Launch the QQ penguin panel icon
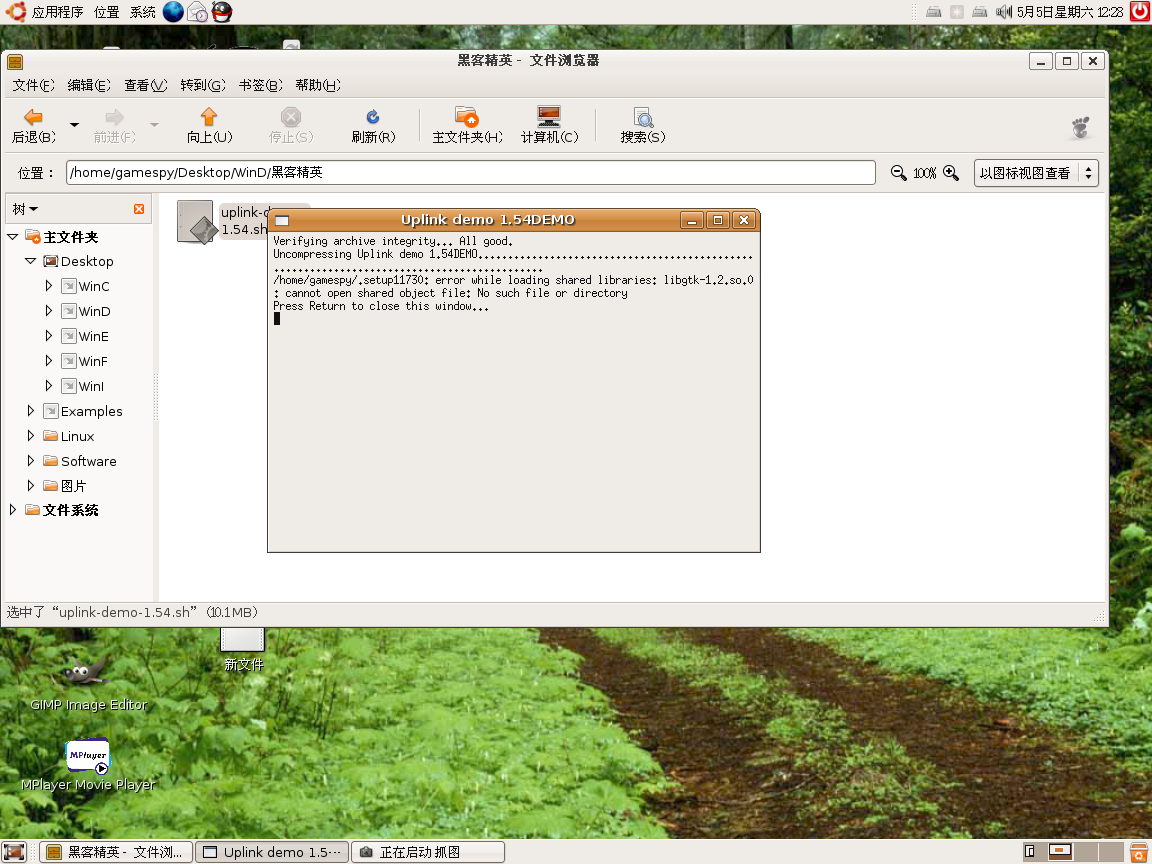Image resolution: width=1152 pixels, height=864 pixels. [x=222, y=12]
